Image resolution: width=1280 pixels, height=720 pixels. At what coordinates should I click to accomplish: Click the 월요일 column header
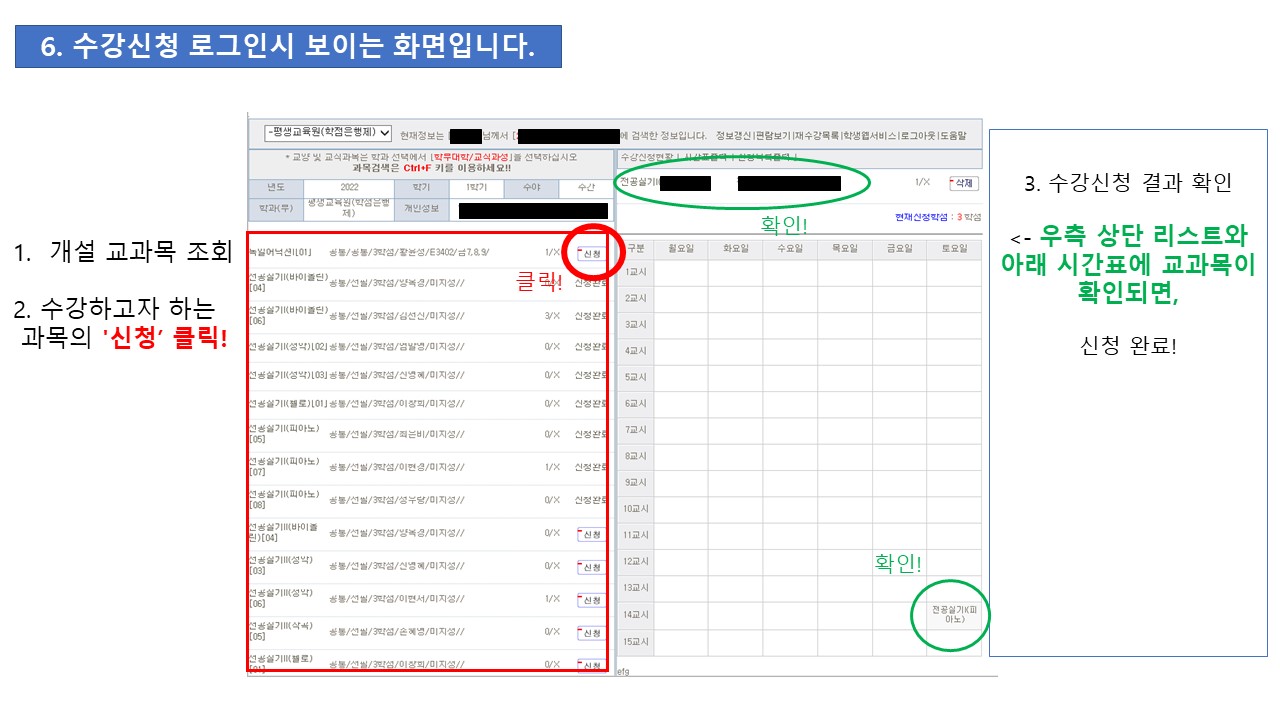(680, 248)
